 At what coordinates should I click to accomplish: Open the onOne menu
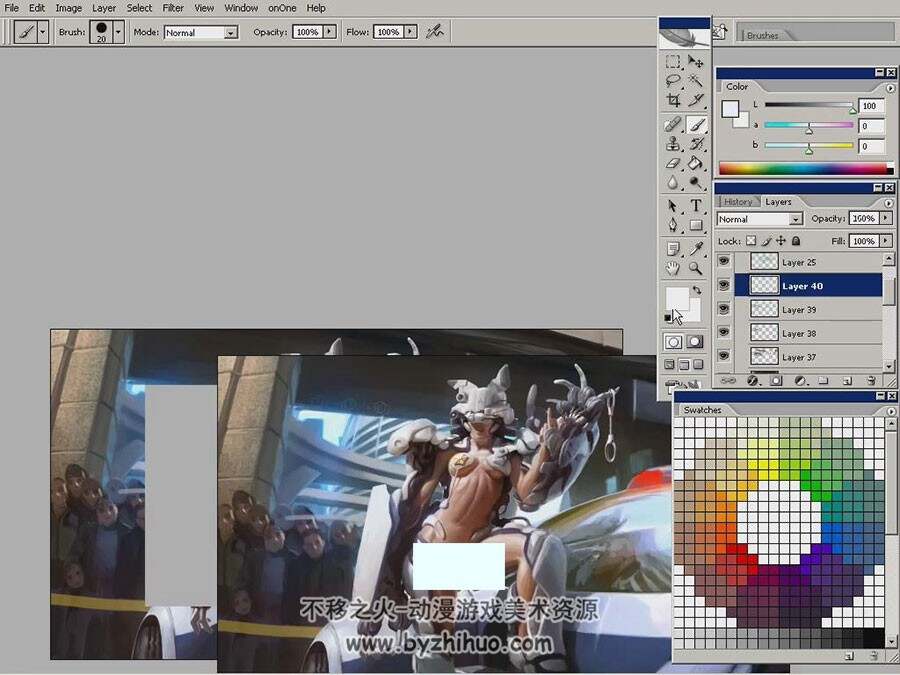[x=282, y=8]
